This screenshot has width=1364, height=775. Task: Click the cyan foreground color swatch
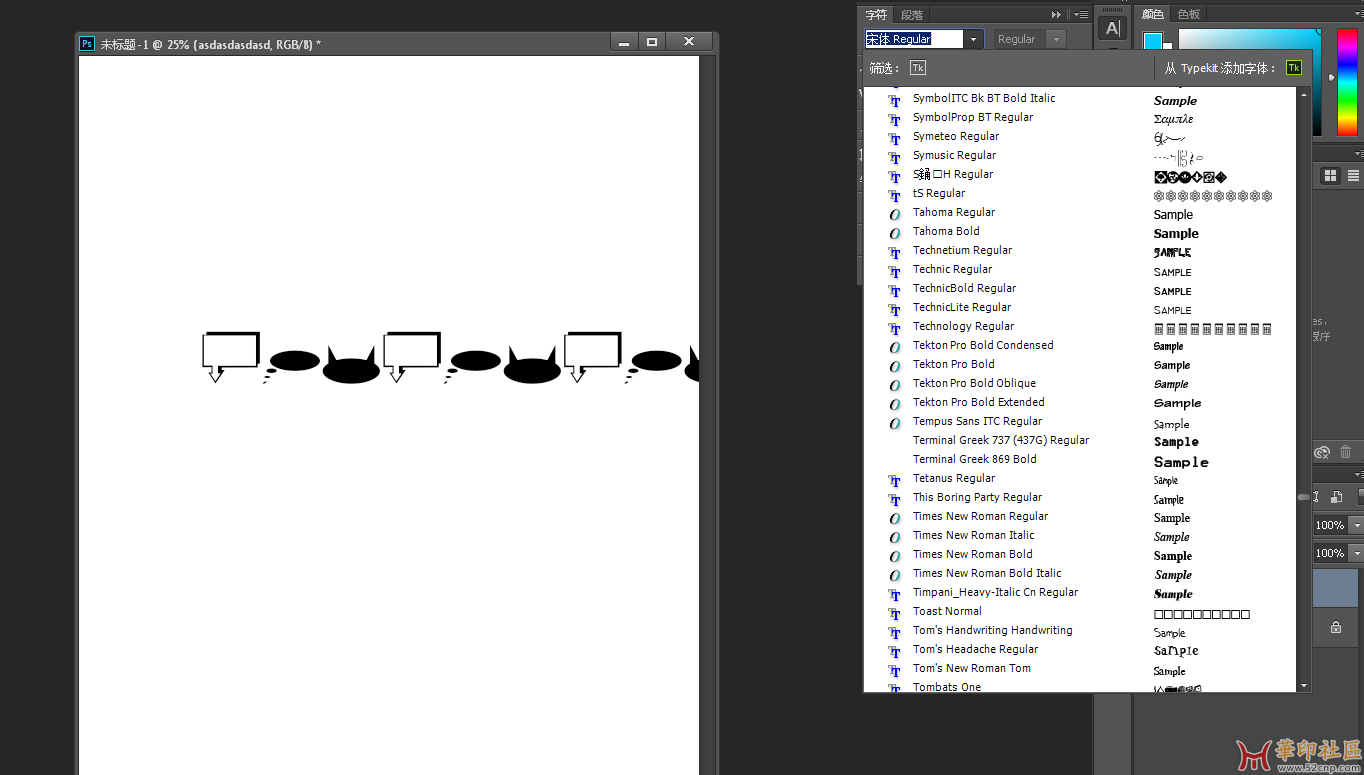[1153, 42]
